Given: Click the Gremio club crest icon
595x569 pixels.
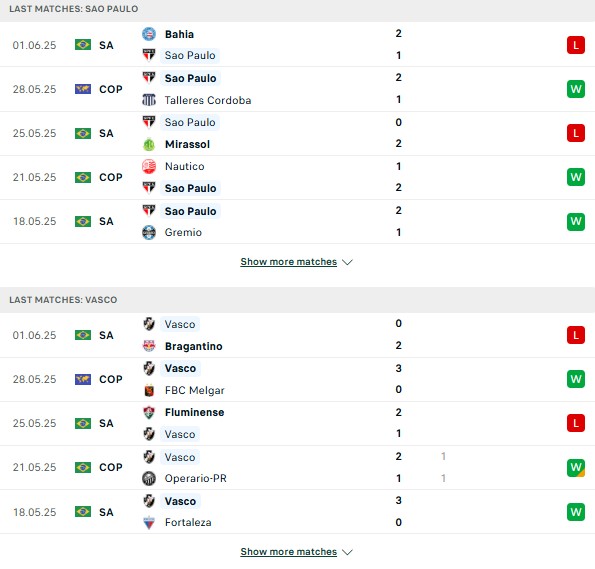Looking at the screenshot, I should pos(149,232).
